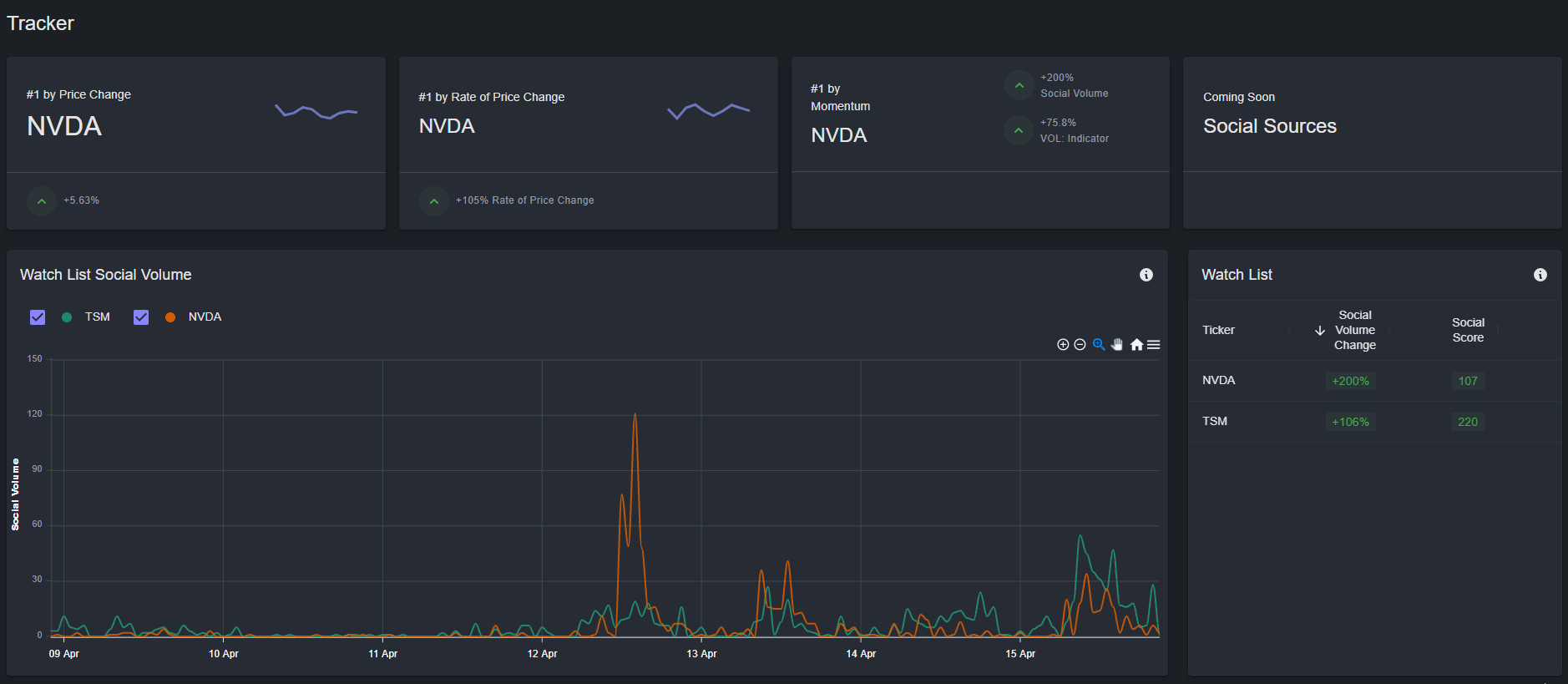Viewport: 1568px width, 684px height.
Task: Click the +106% badge in TSM row
Action: point(1350,422)
